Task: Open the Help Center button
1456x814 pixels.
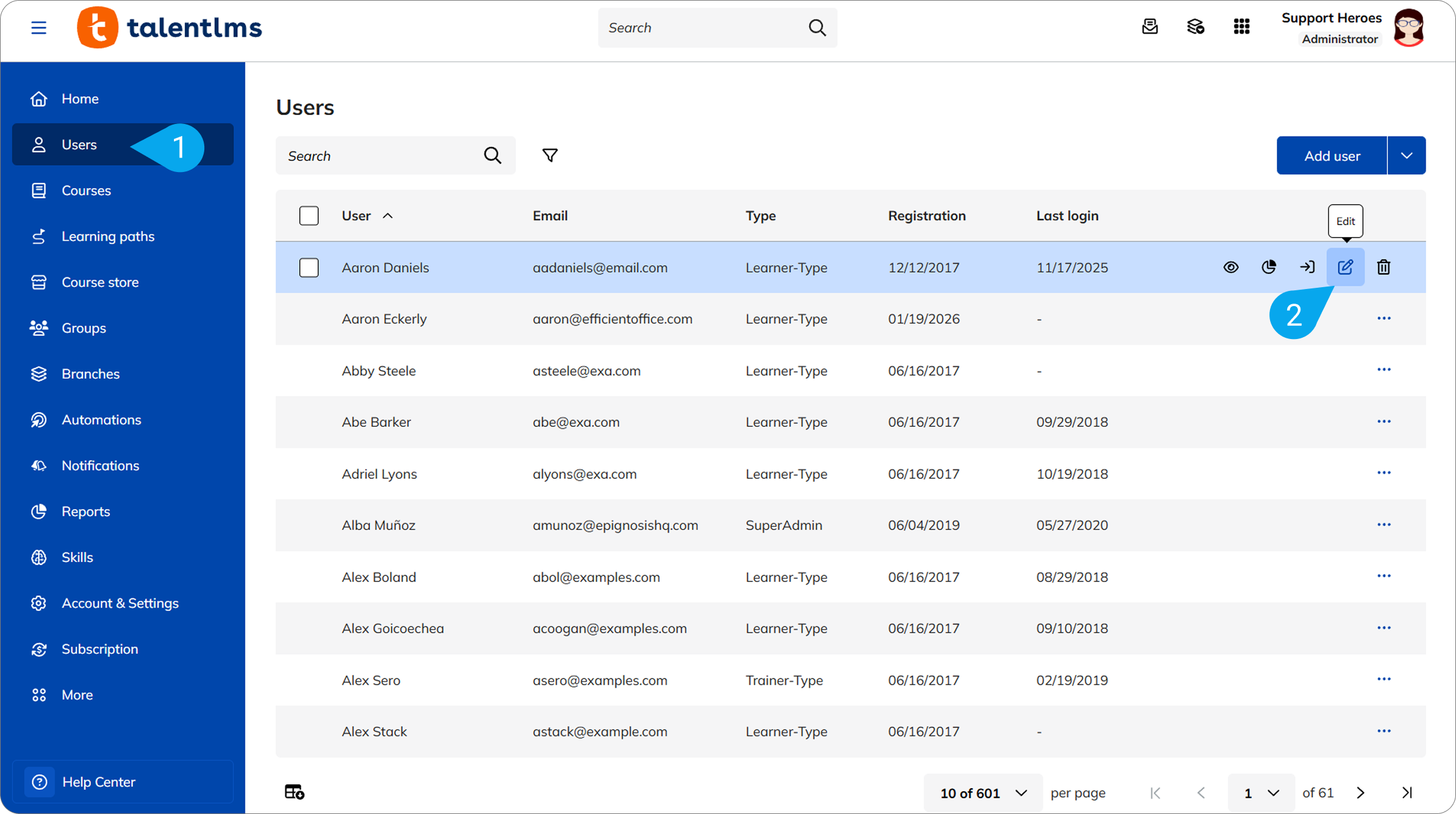Action: [x=123, y=782]
